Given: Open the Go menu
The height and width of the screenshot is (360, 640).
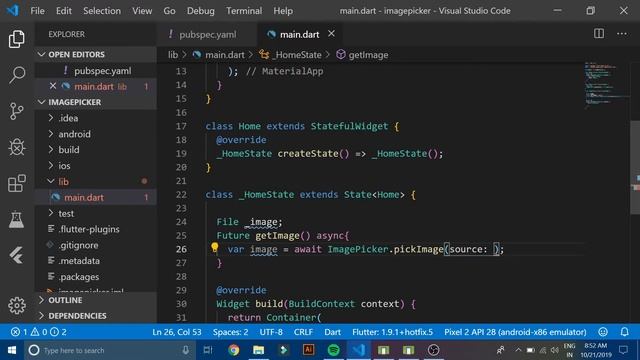Looking at the screenshot, I should click(169, 11).
